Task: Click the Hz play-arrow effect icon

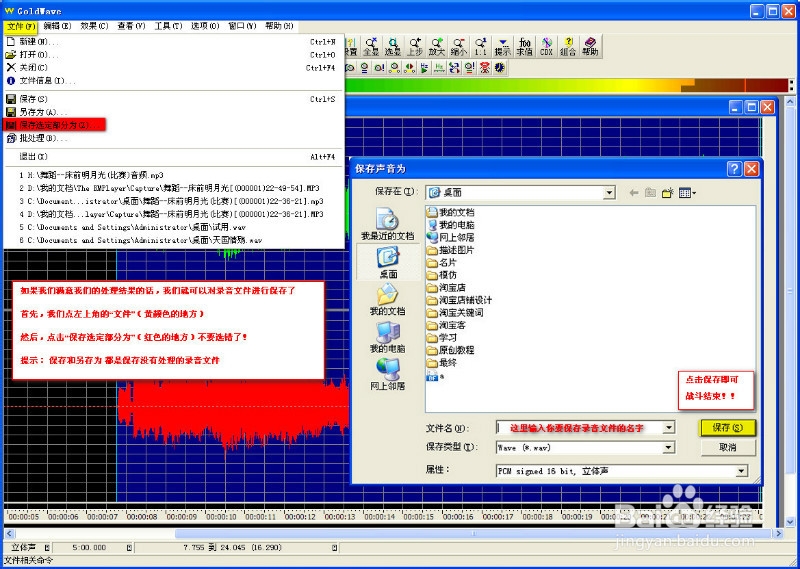Action: [424, 67]
